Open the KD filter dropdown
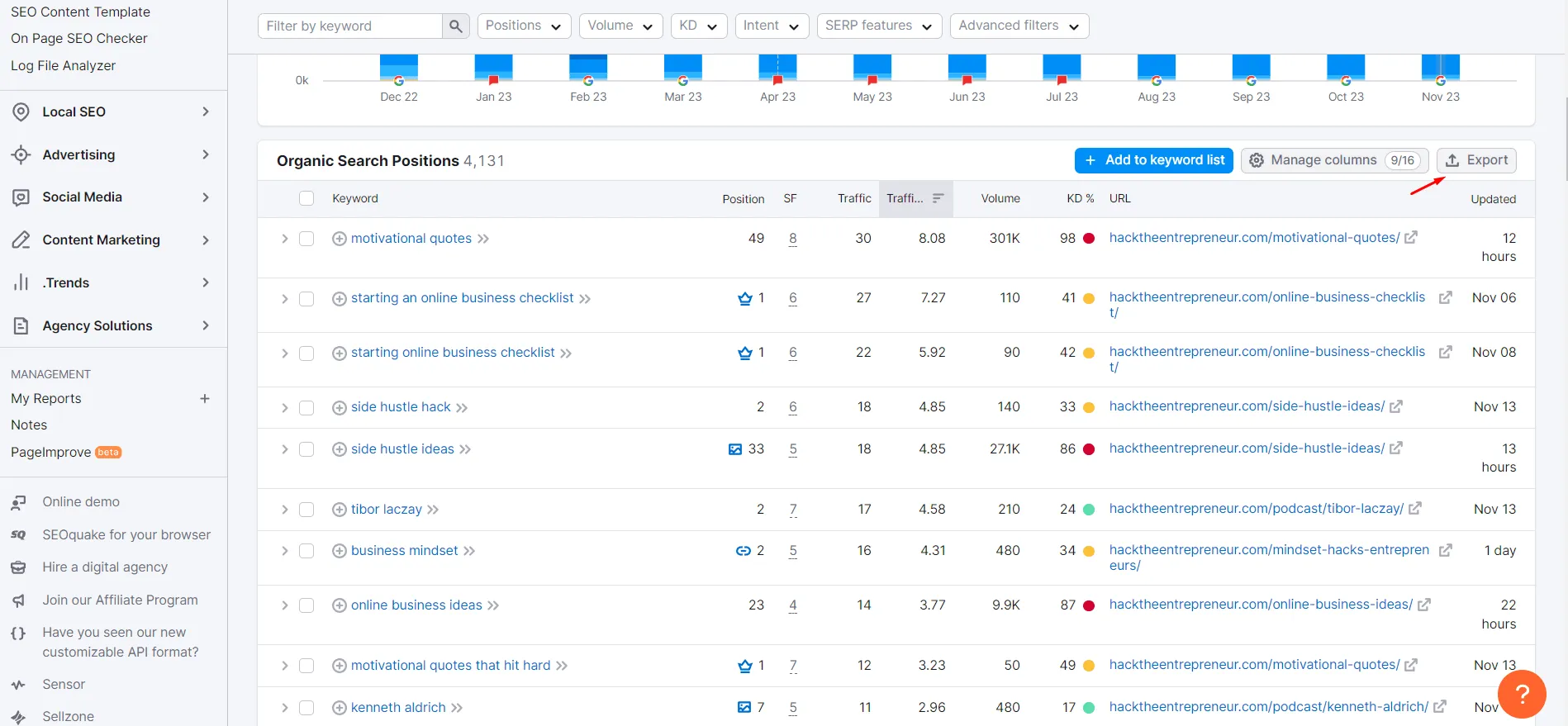This screenshot has height=726, width=1568. point(698,26)
